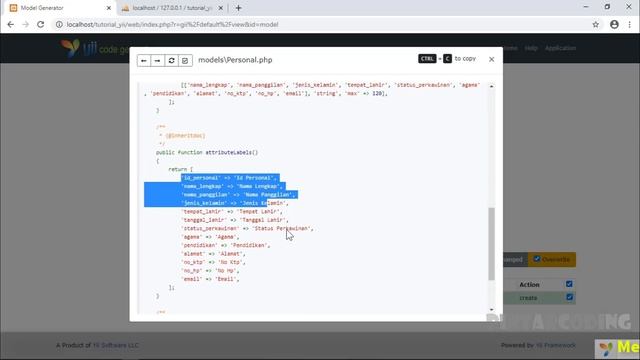Screen dimensions: 640x360
Task: Switch to Model Generator tab
Action: 59,8
